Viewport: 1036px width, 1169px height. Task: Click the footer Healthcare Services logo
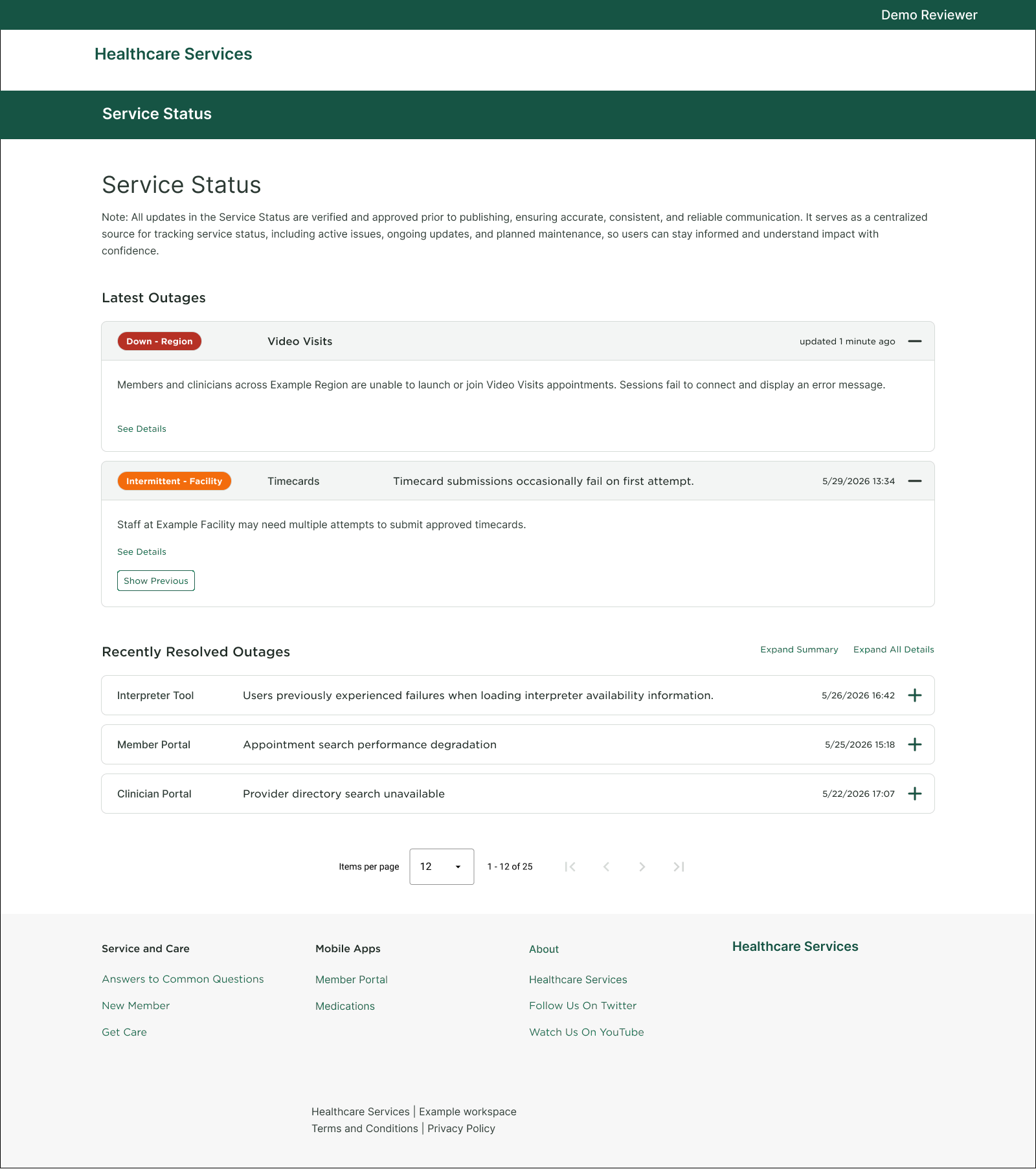click(x=795, y=946)
